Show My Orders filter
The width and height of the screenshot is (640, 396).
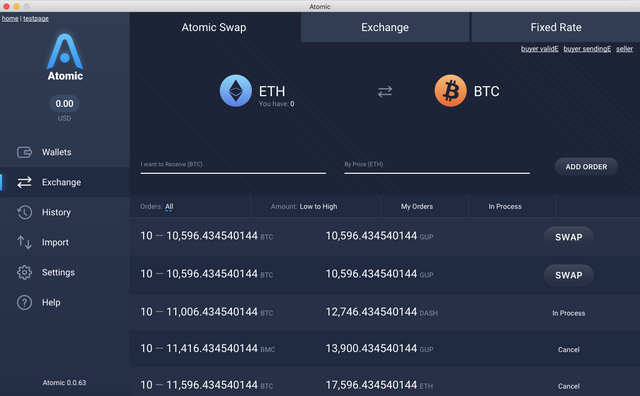(417, 207)
